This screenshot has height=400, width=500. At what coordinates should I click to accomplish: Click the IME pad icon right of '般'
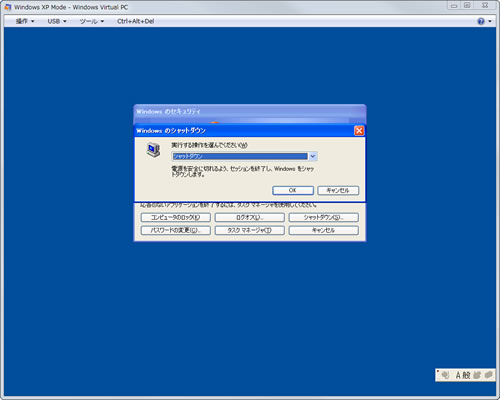pos(477,375)
